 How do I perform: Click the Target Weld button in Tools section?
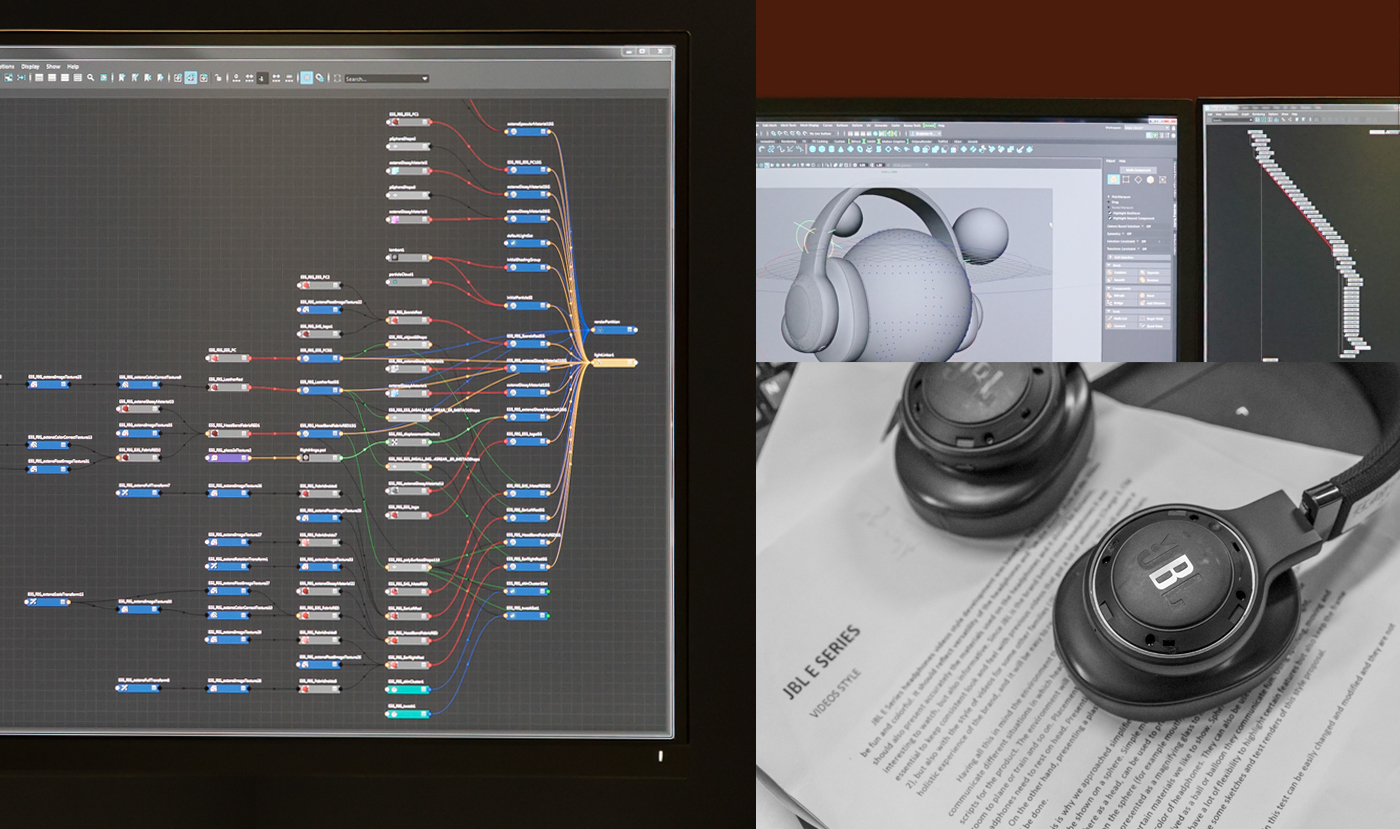1156,318
